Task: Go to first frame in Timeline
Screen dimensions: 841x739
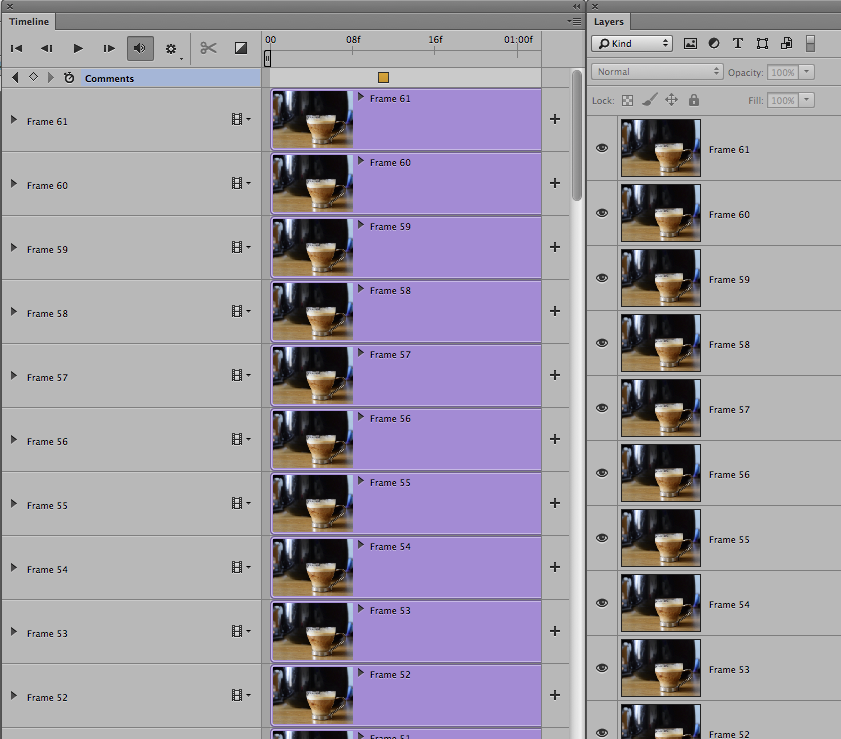Action: 17,48
